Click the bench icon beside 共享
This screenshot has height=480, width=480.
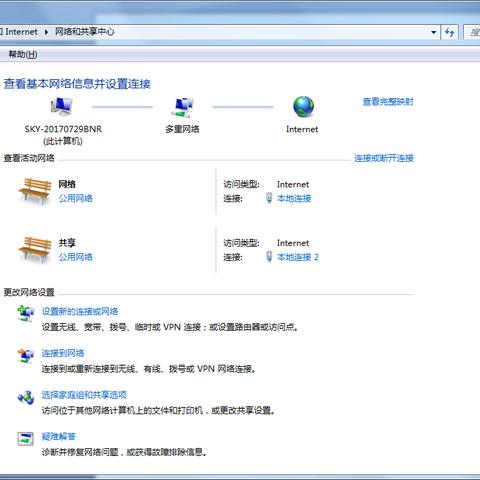coord(35,250)
